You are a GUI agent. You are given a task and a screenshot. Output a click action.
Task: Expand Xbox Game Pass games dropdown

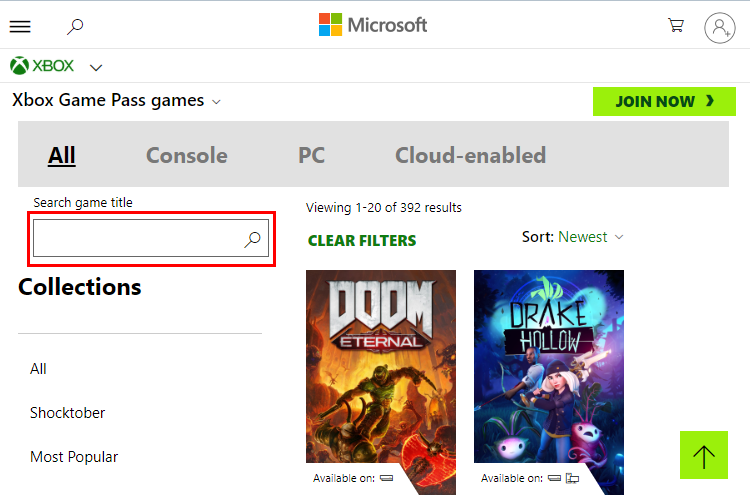[117, 100]
